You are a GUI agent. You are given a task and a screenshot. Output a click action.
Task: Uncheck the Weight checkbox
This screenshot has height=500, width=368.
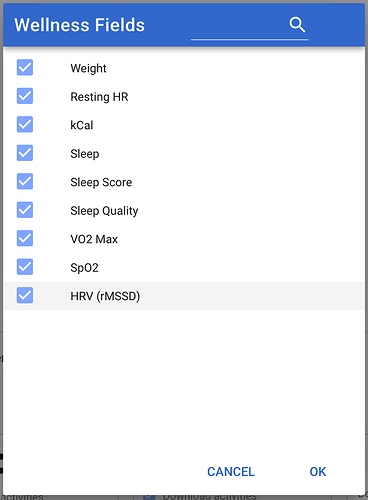(x=25, y=68)
